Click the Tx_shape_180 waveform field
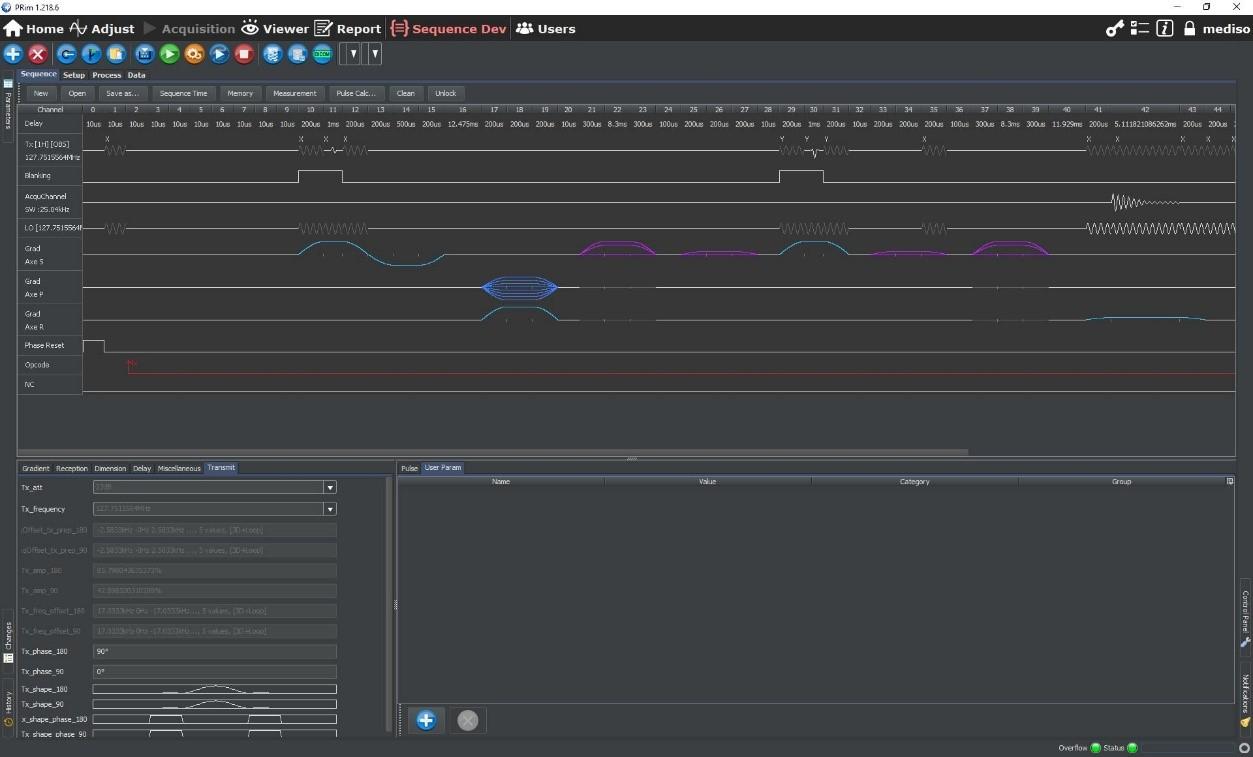 [215, 689]
